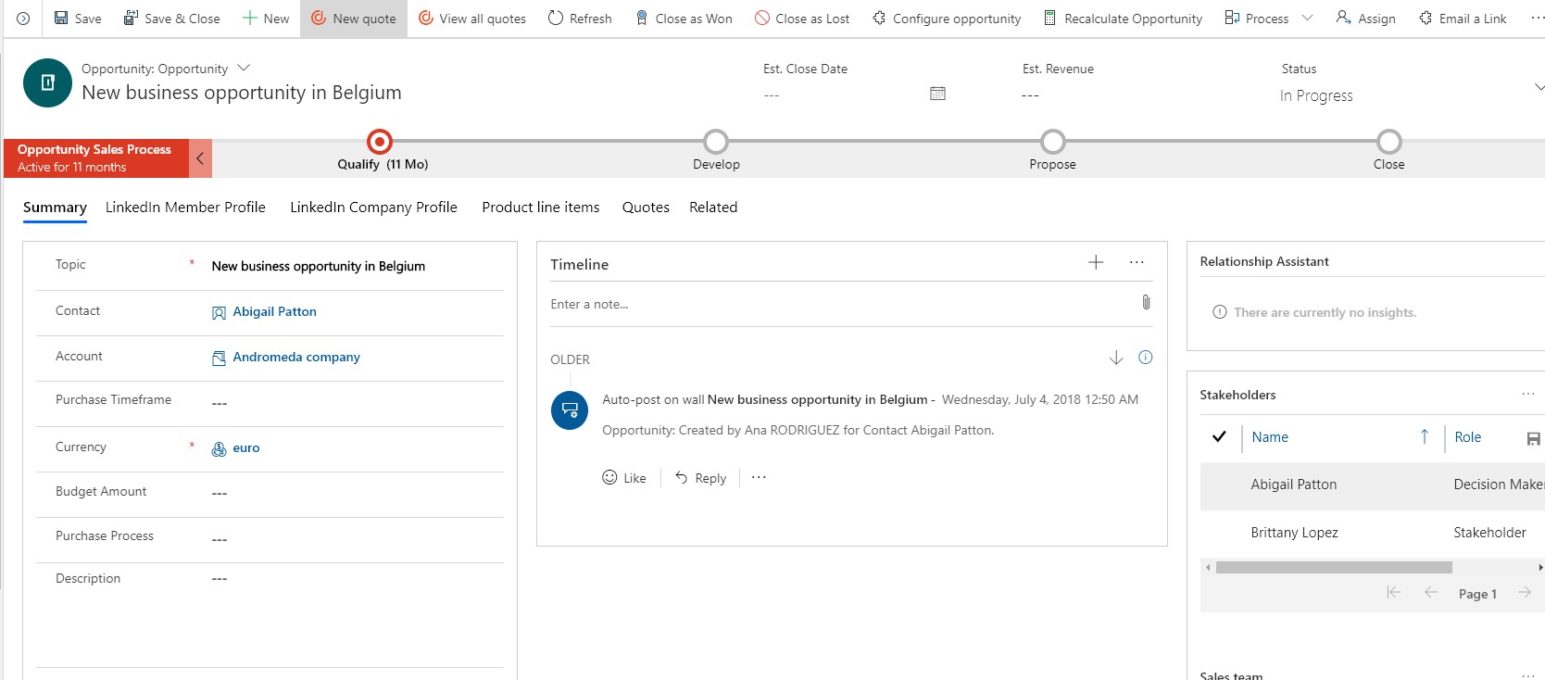Screen dimensions: 1545x680
Task: Click the paperclip to attach a file to Timeline
Action: pos(1146,303)
